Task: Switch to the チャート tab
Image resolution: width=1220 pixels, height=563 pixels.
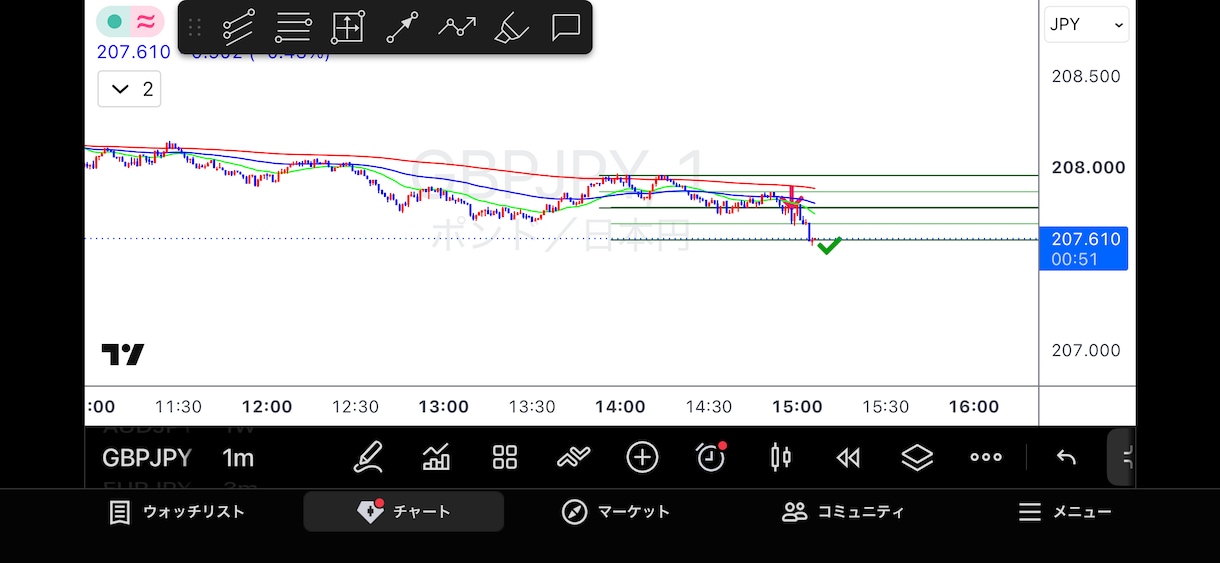Action: pyautogui.click(x=404, y=512)
